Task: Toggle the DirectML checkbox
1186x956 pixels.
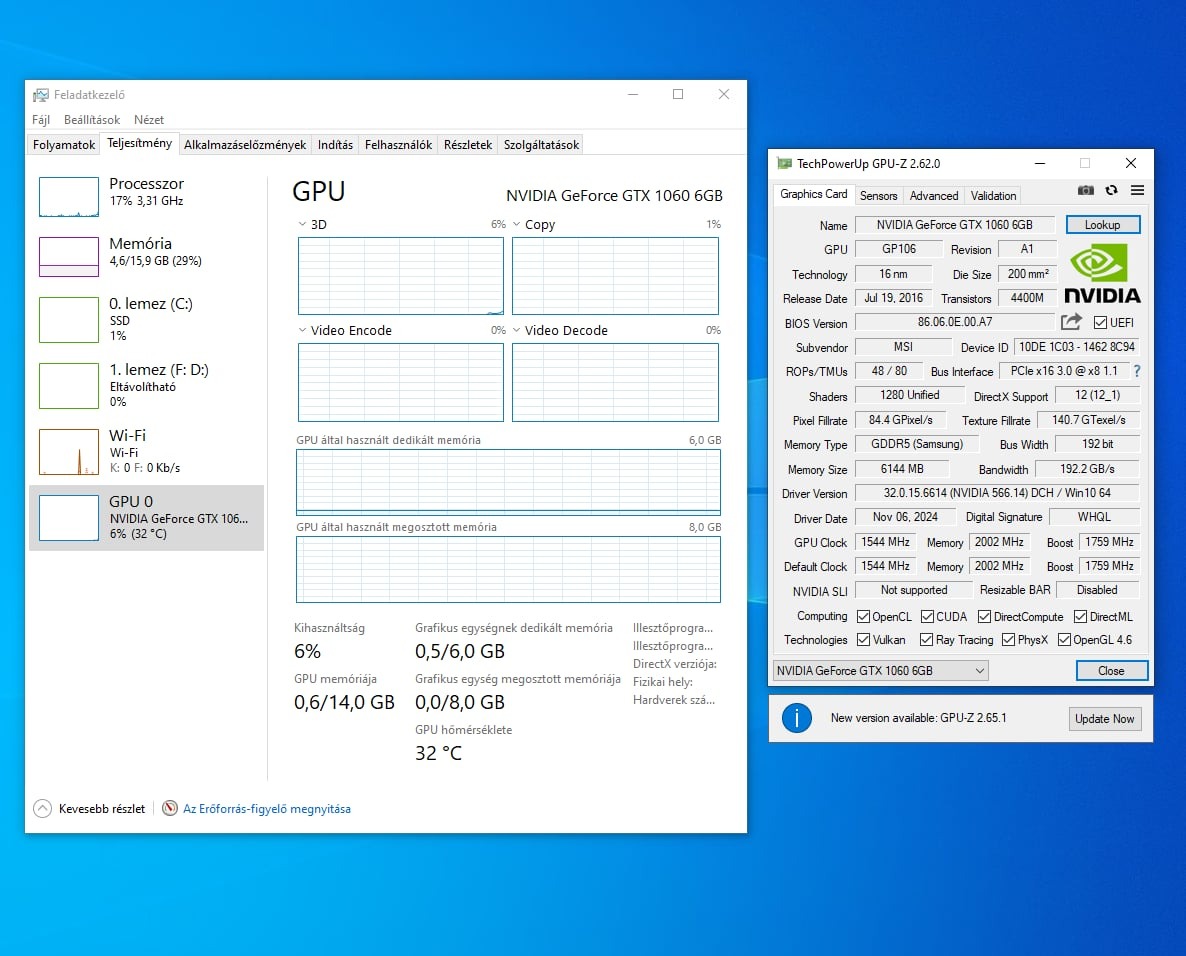Action: point(1080,616)
